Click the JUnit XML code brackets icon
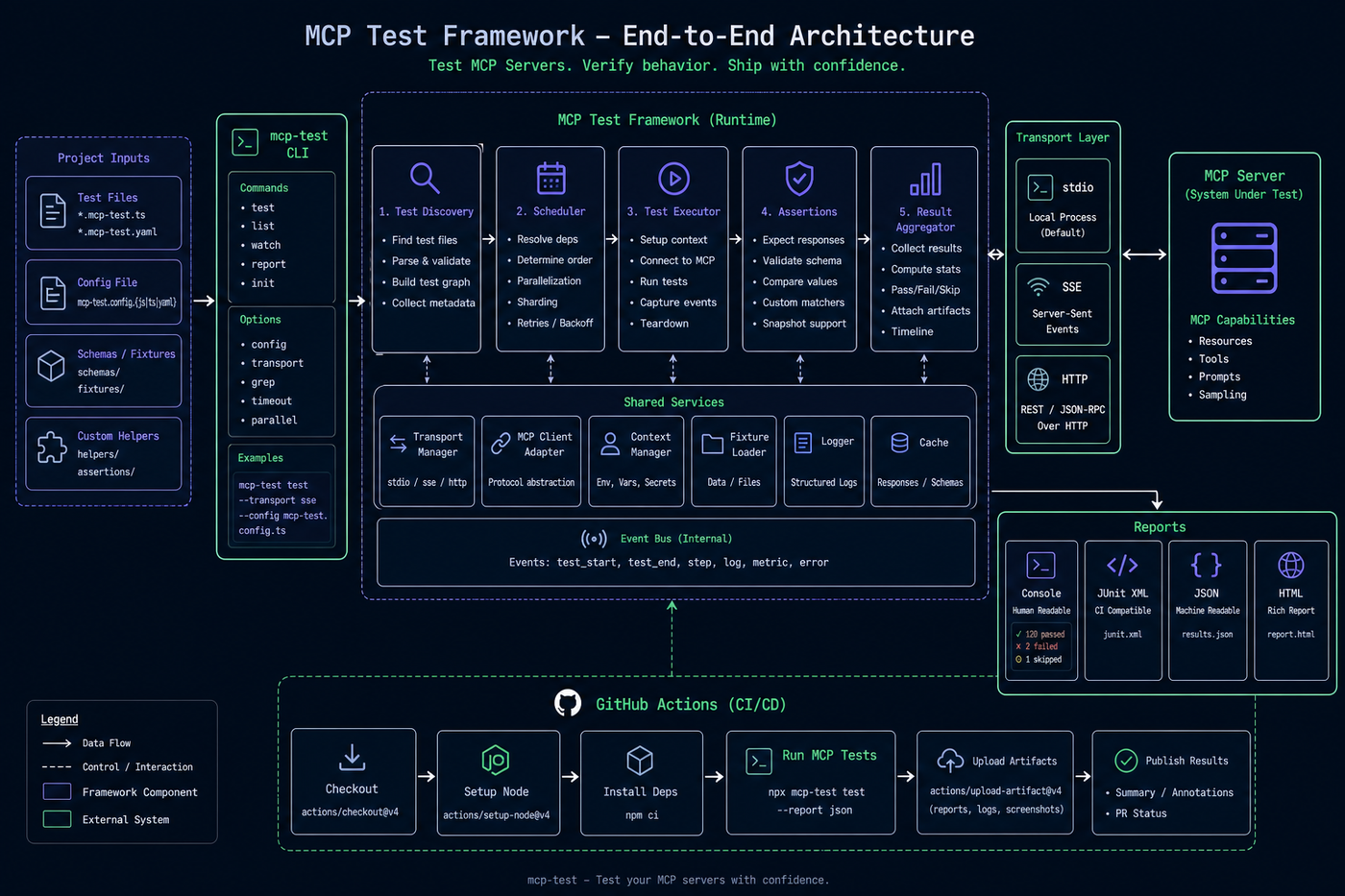The width and height of the screenshot is (1345, 896). (1122, 565)
